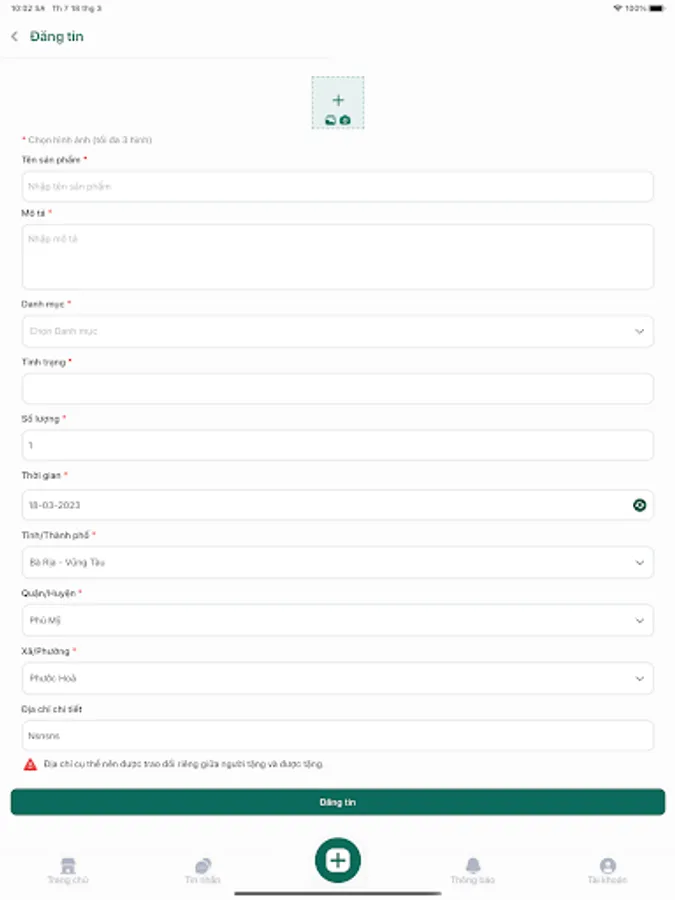675x900 pixels.
Task: Click the Số lượng quantity field
Action: (x=338, y=446)
